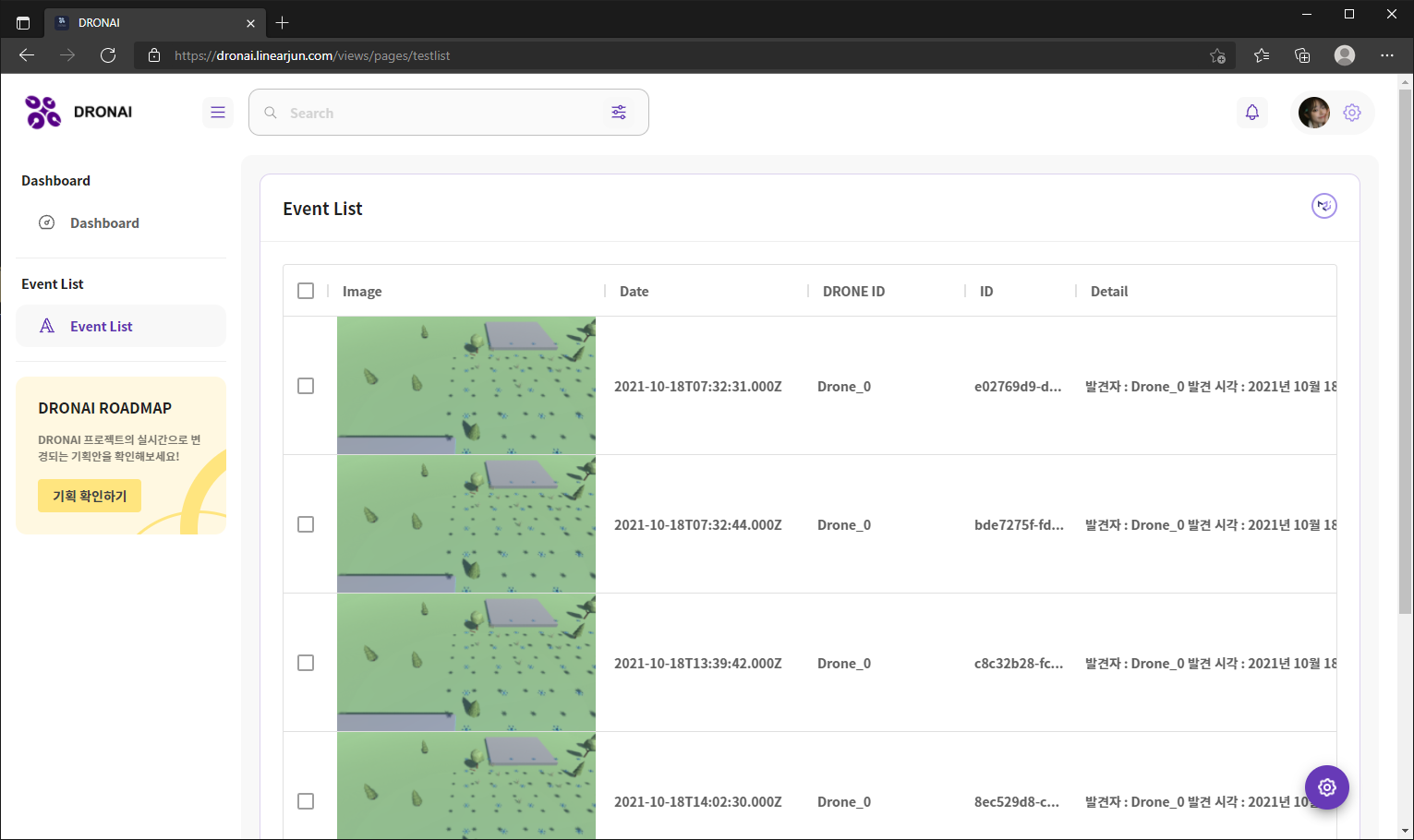Check the row dated 2021-10-18T13:39:42.000Z
Image resolution: width=1414 pixels, height=840 pixels.
(306, 663)
